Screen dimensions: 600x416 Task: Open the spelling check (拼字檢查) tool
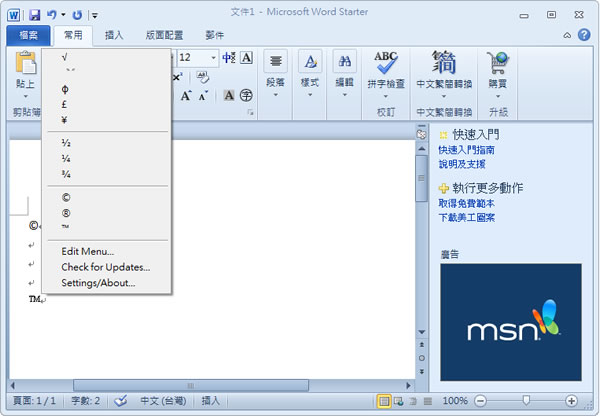[x=385, y=70]
